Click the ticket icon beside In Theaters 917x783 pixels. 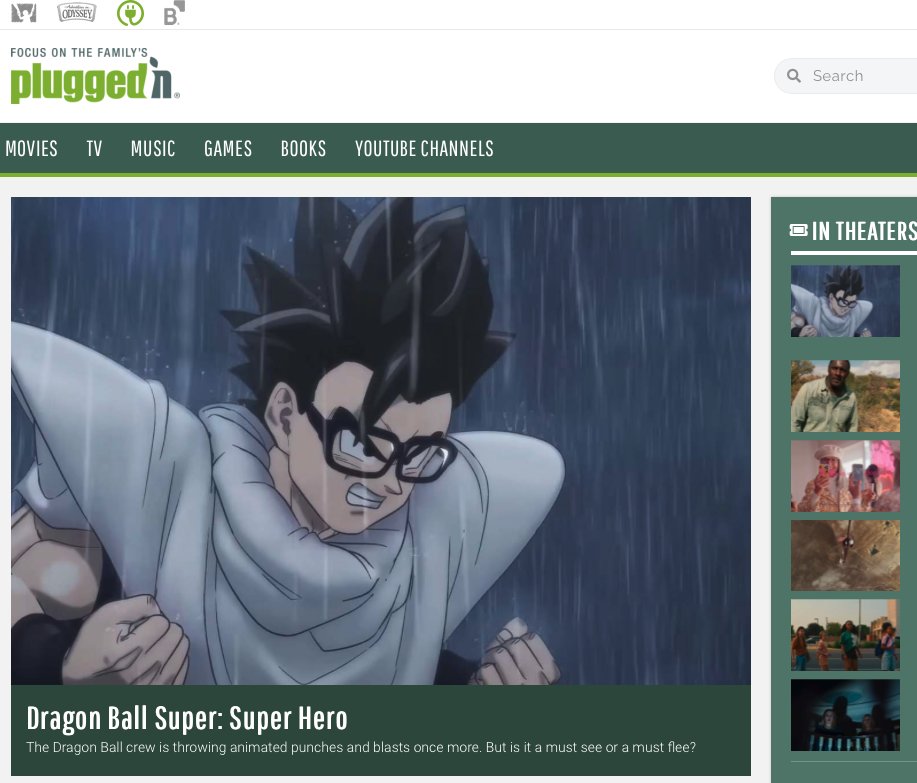pos(798,231)
